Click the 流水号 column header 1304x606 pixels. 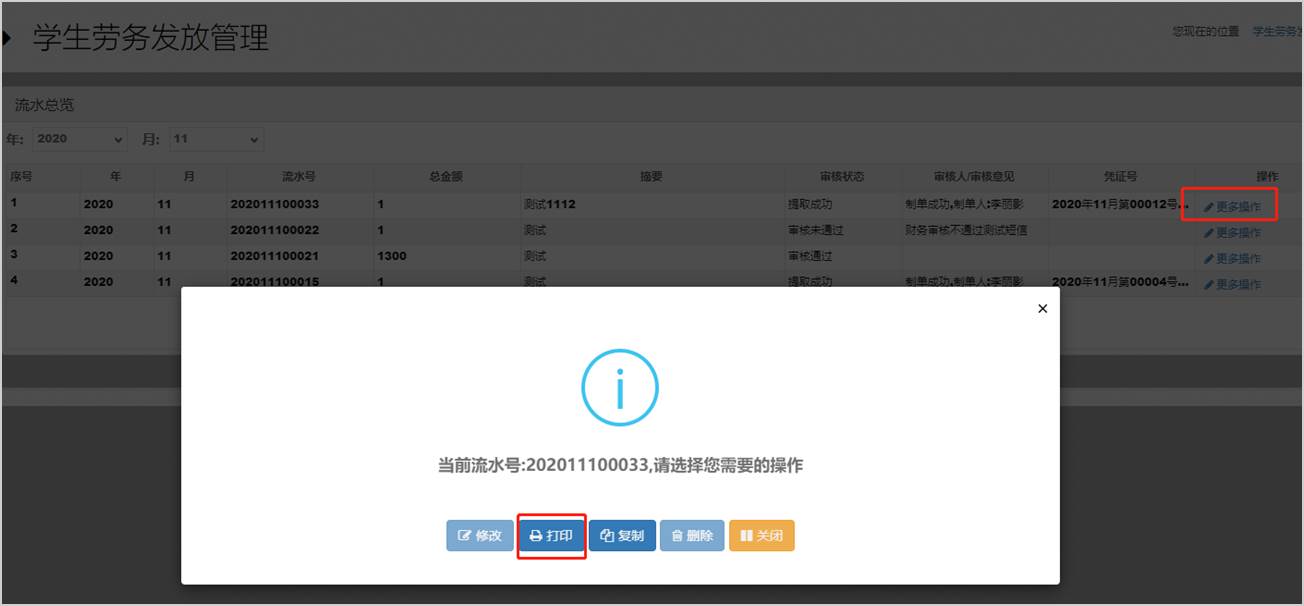[x=299, y=177]
